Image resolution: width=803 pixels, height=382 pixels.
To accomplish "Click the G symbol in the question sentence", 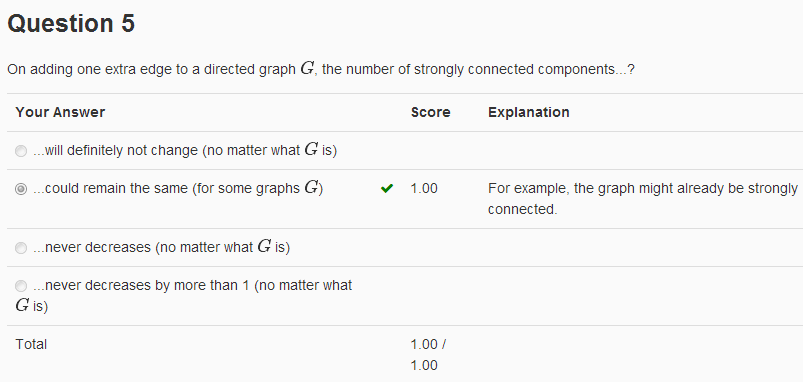I will 307,69.
